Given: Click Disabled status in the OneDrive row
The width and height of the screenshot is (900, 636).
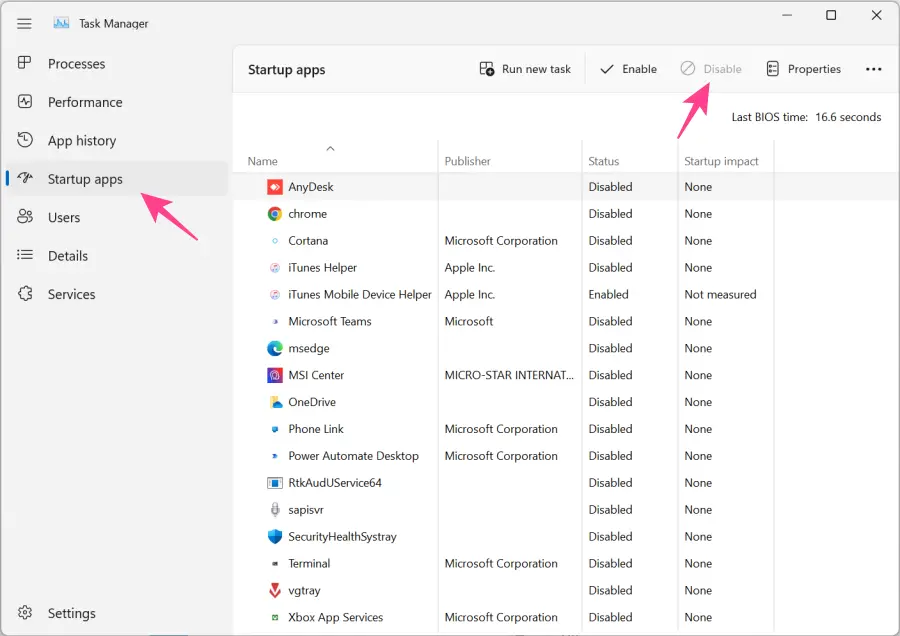Looking at the screenshot, I should click(x=610, y=402).
